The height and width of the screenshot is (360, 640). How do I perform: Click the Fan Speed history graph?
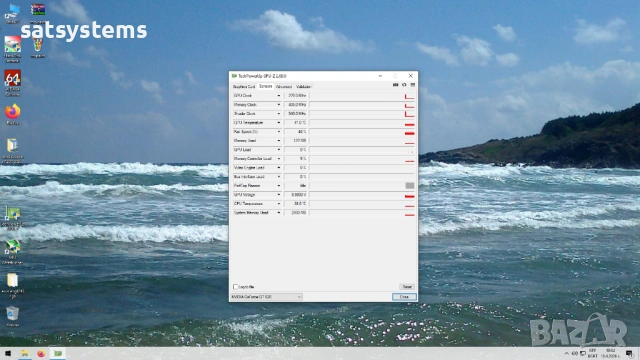tap(362, 132)
